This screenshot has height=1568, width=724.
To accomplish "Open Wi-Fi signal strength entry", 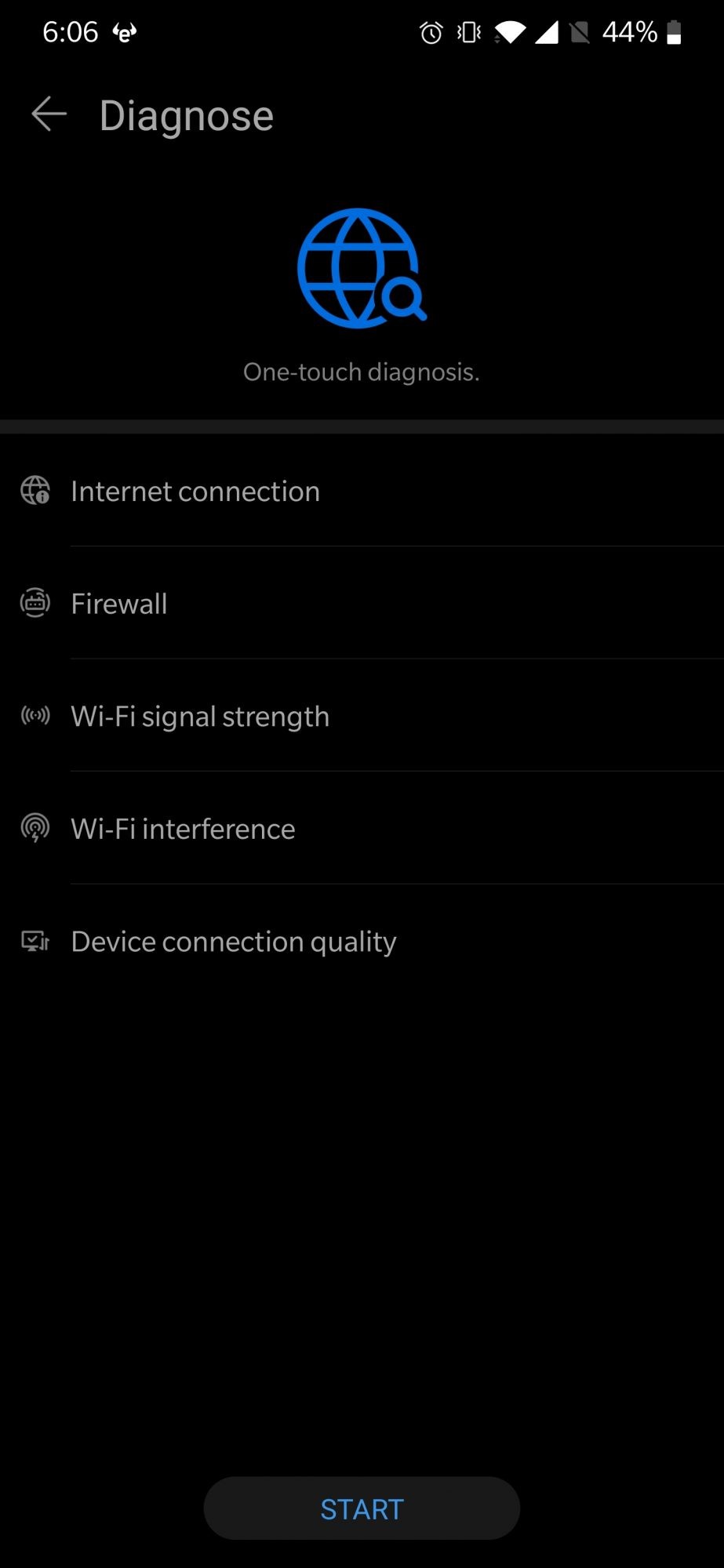I will (200, 717).
